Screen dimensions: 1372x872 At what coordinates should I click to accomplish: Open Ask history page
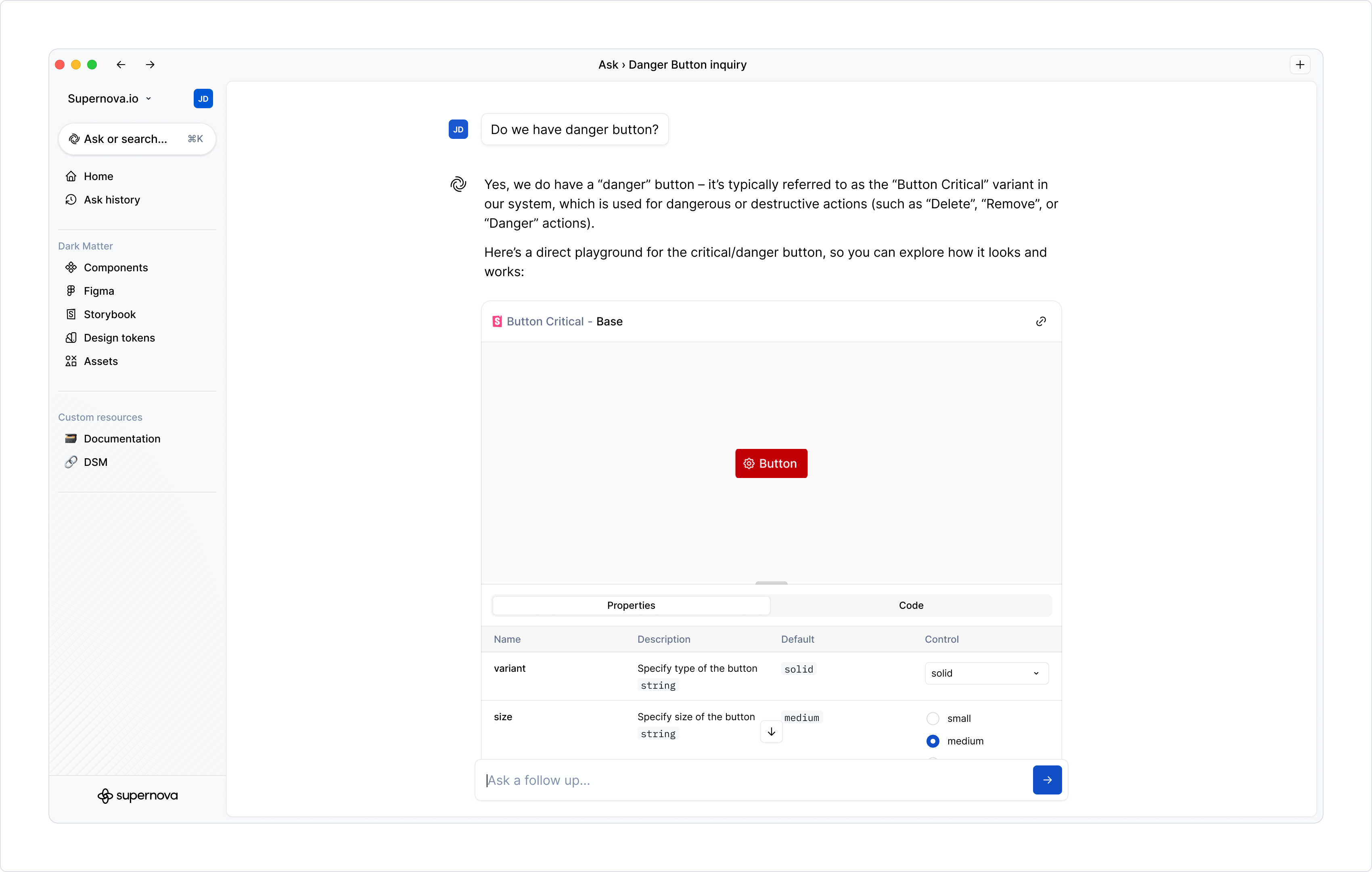pyautogui.click(x=112, y=199)
